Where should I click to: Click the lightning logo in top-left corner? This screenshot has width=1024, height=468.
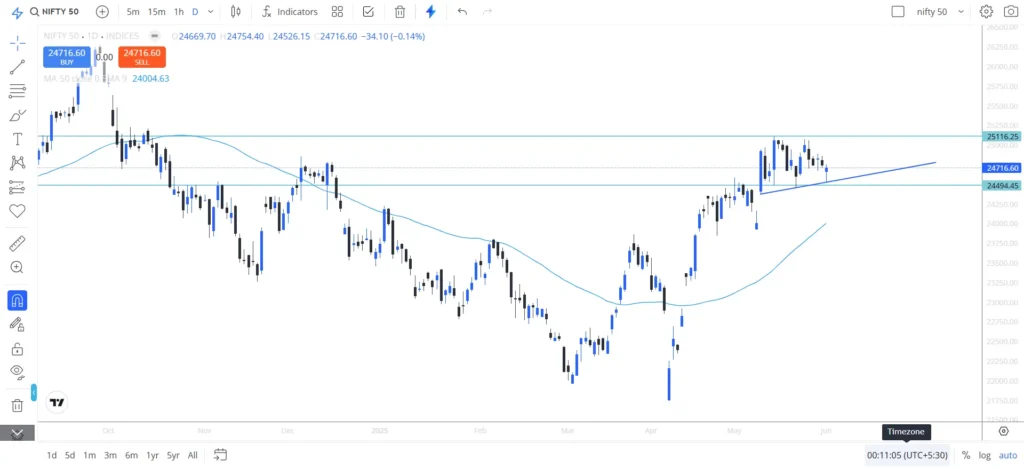pos(18,12)
